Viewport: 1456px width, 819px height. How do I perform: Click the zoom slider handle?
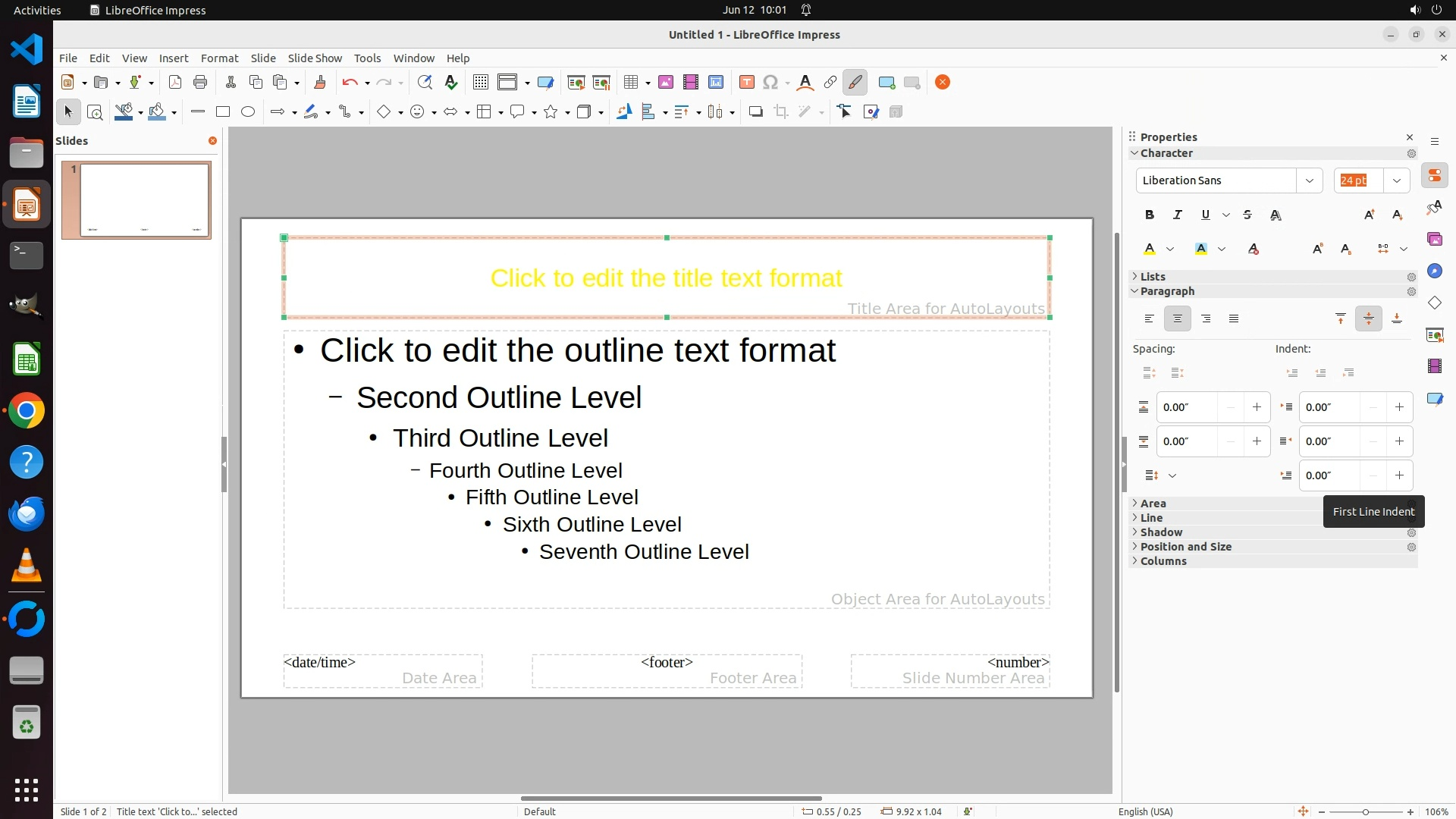click(x=1365, y=812)
